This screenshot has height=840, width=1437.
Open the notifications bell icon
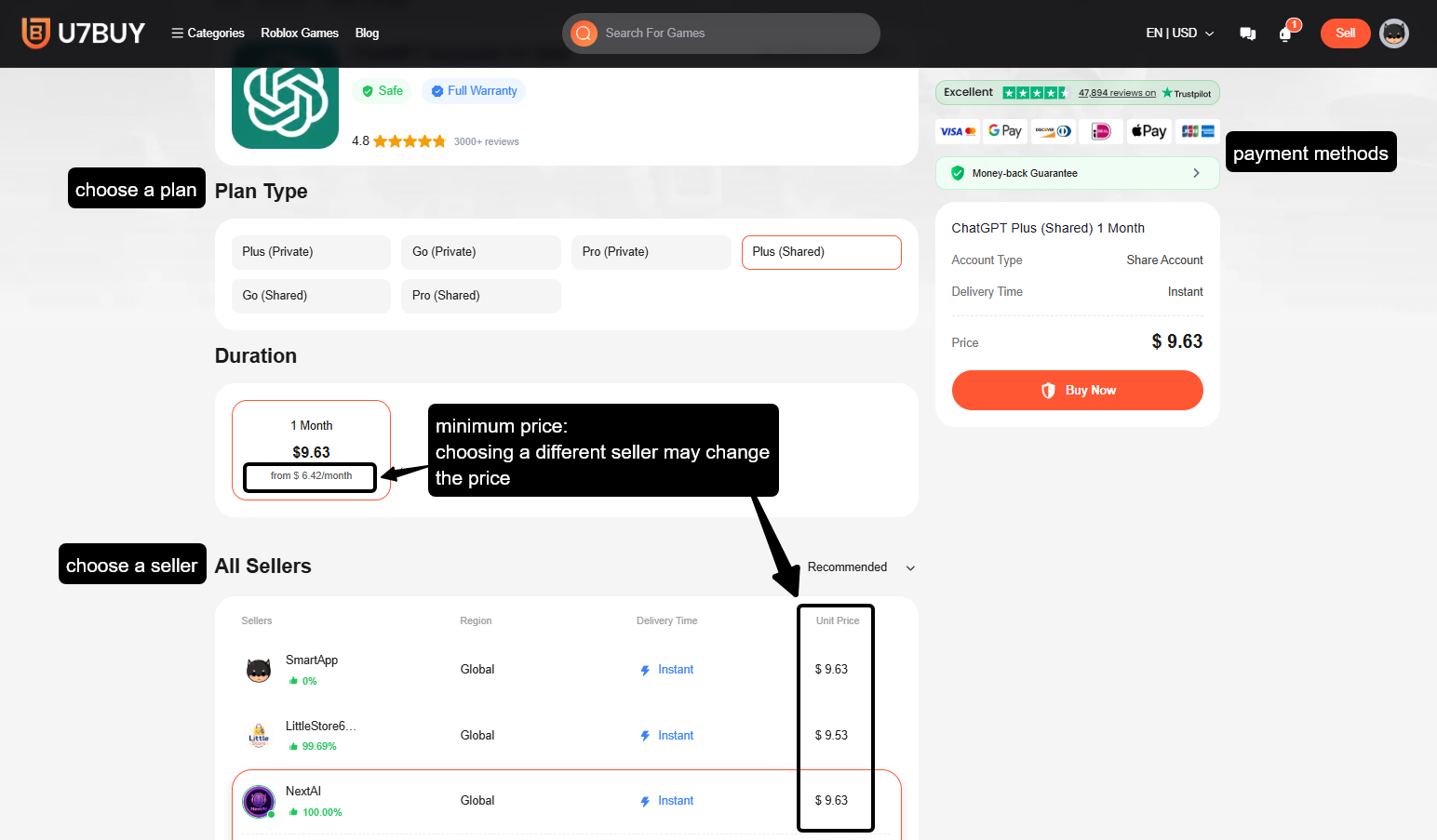click(1285, 33)
